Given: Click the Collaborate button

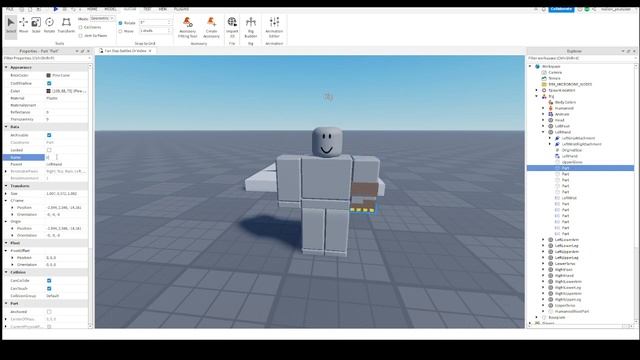Looking at the screenshot, I should click(561, 9).
